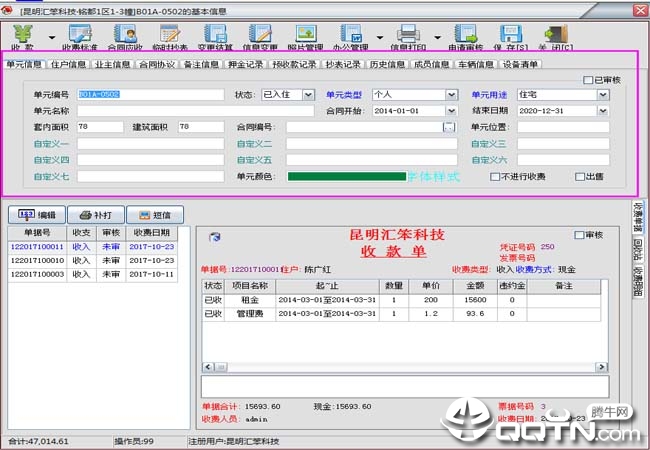Select receipt row 122017100003
Image resolution: width=650 pixels, height=450 pixels.
[93, 274]
